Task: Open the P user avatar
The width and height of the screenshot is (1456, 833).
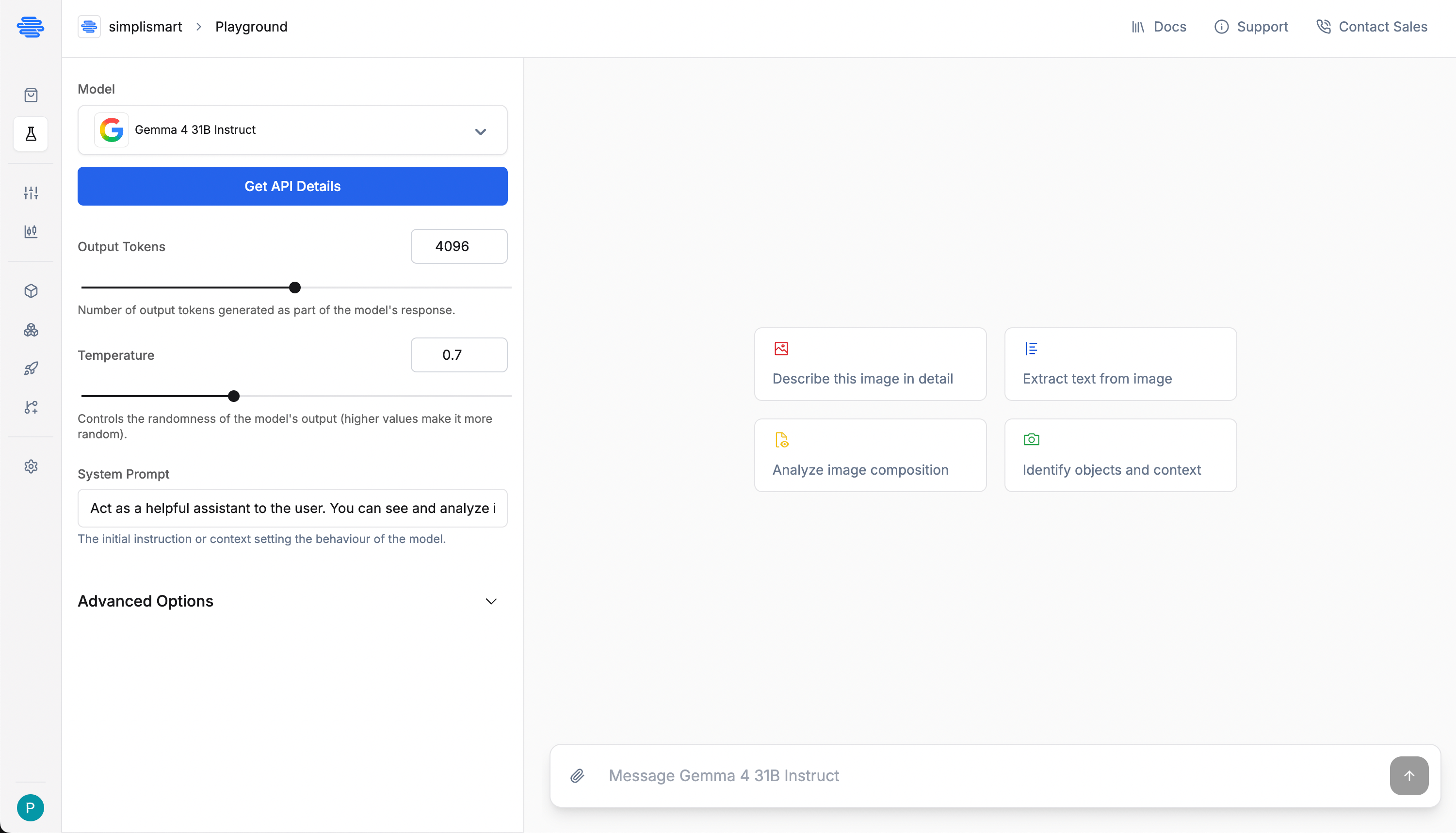Action: pyautogui.click(x=31, y=807)
